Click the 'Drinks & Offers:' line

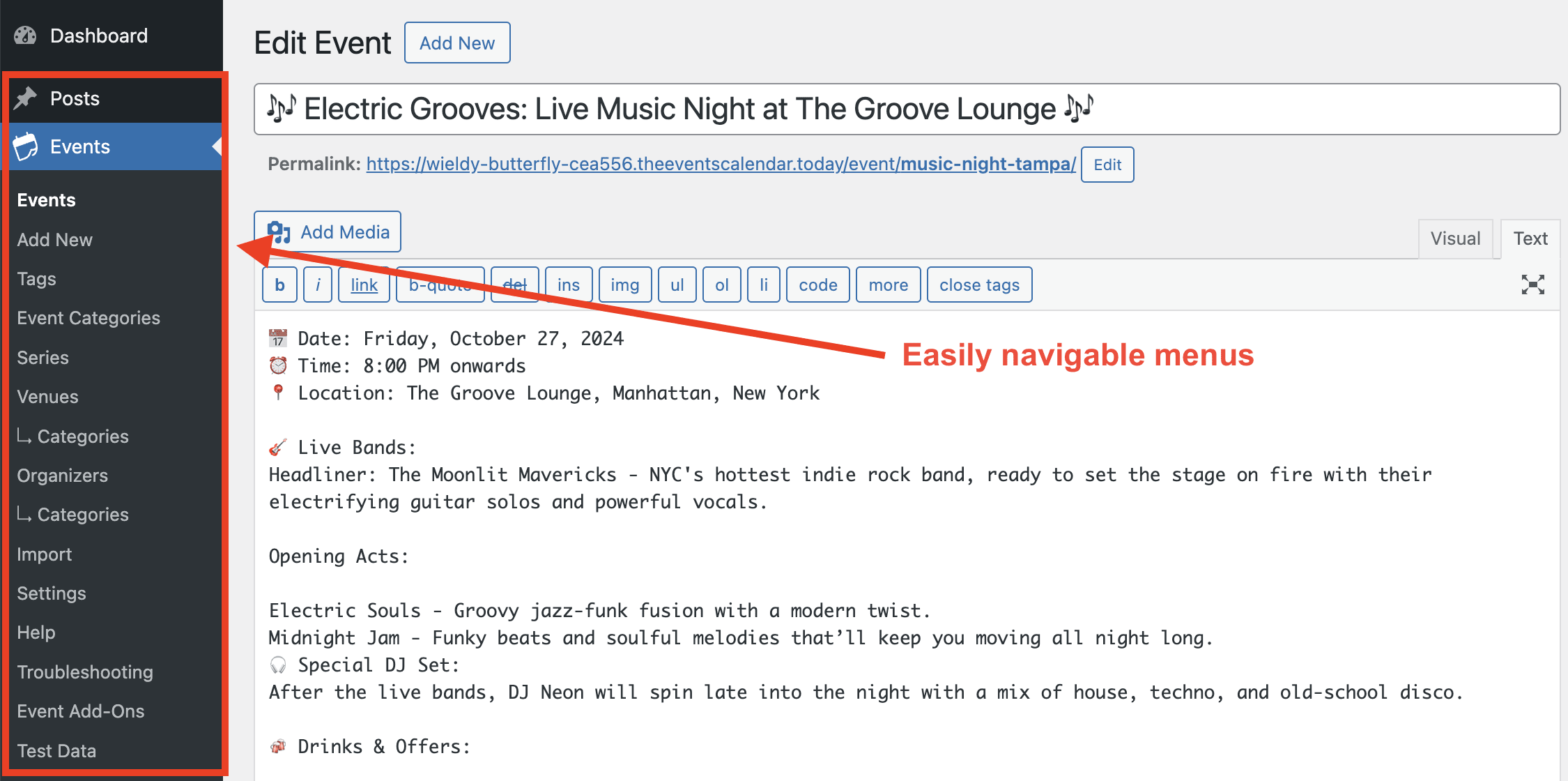[370, 747]
